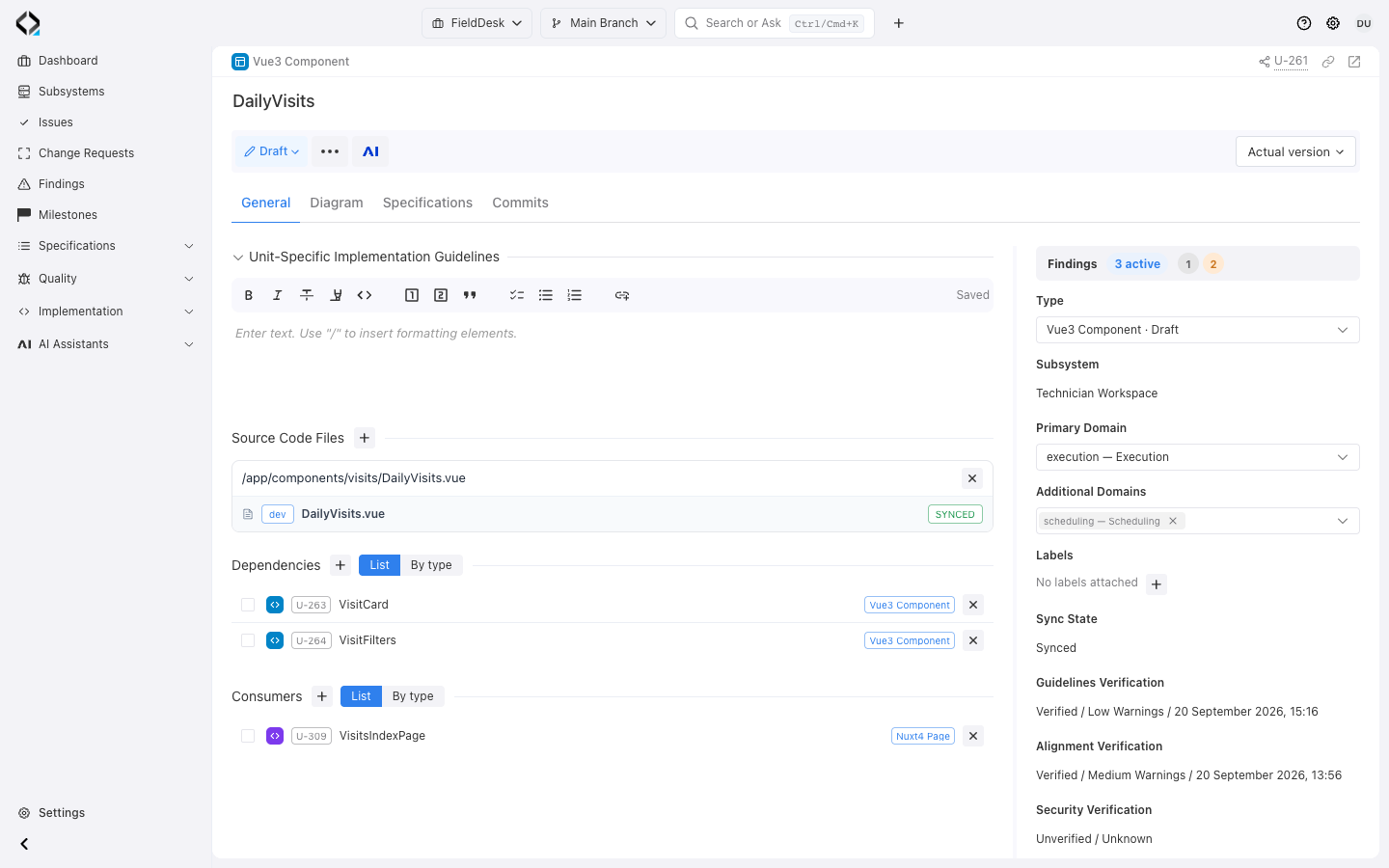This screenshot has height=868, width=1389.
Task: Insert a block quote
Action: coord(470,295)
